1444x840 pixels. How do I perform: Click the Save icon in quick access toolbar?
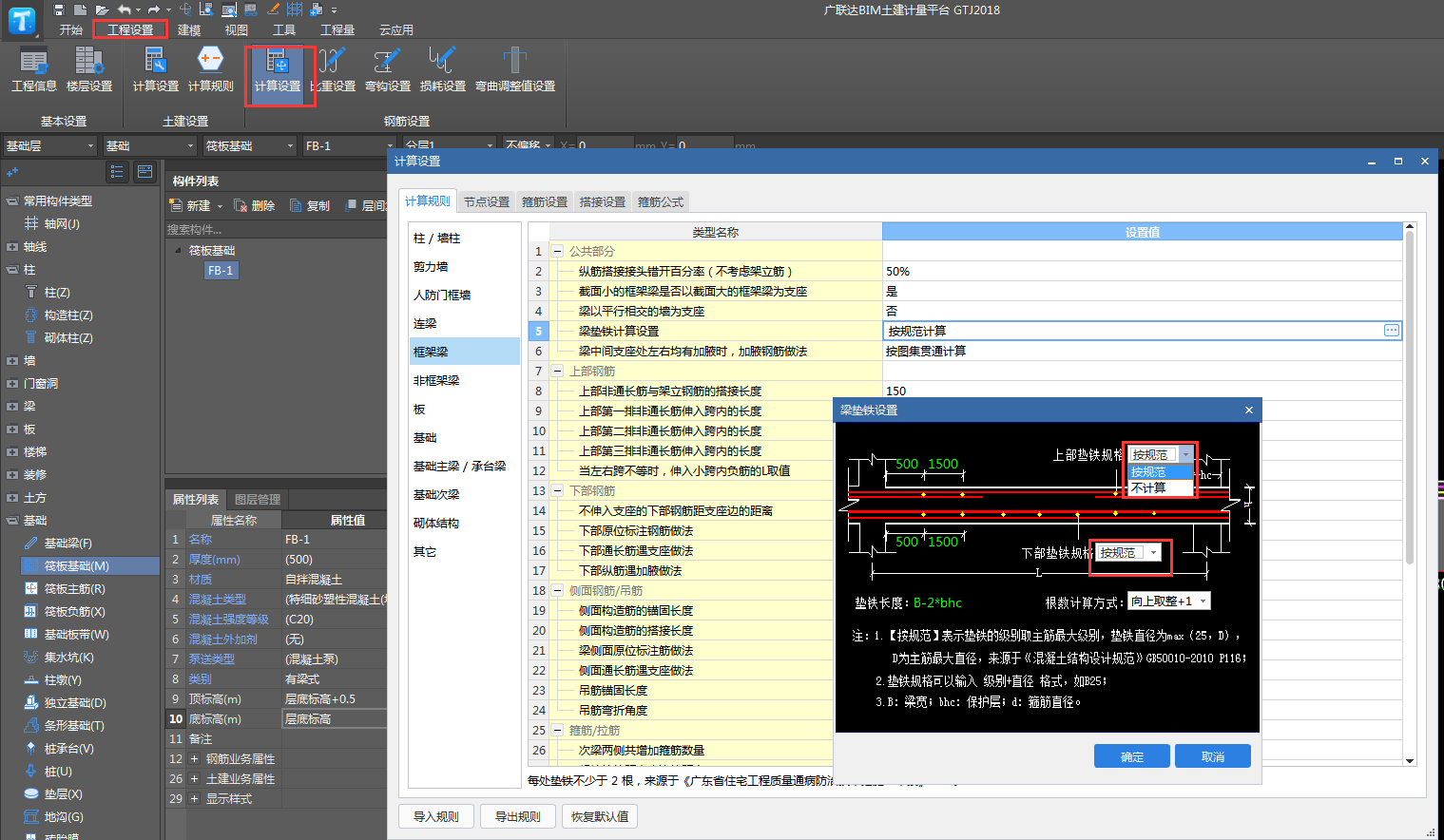(59, 10)
